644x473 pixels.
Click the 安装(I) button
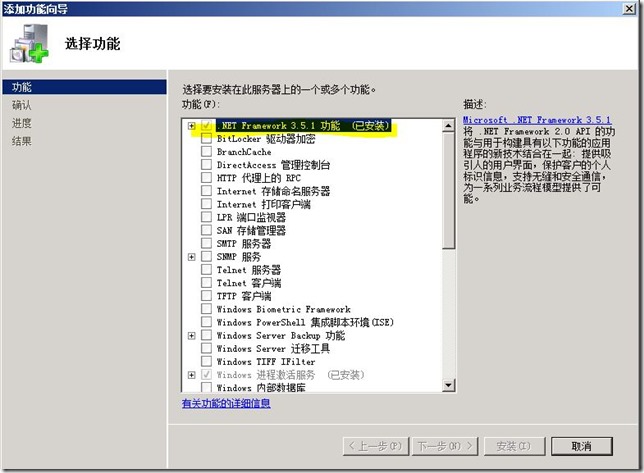coord(514,446)
